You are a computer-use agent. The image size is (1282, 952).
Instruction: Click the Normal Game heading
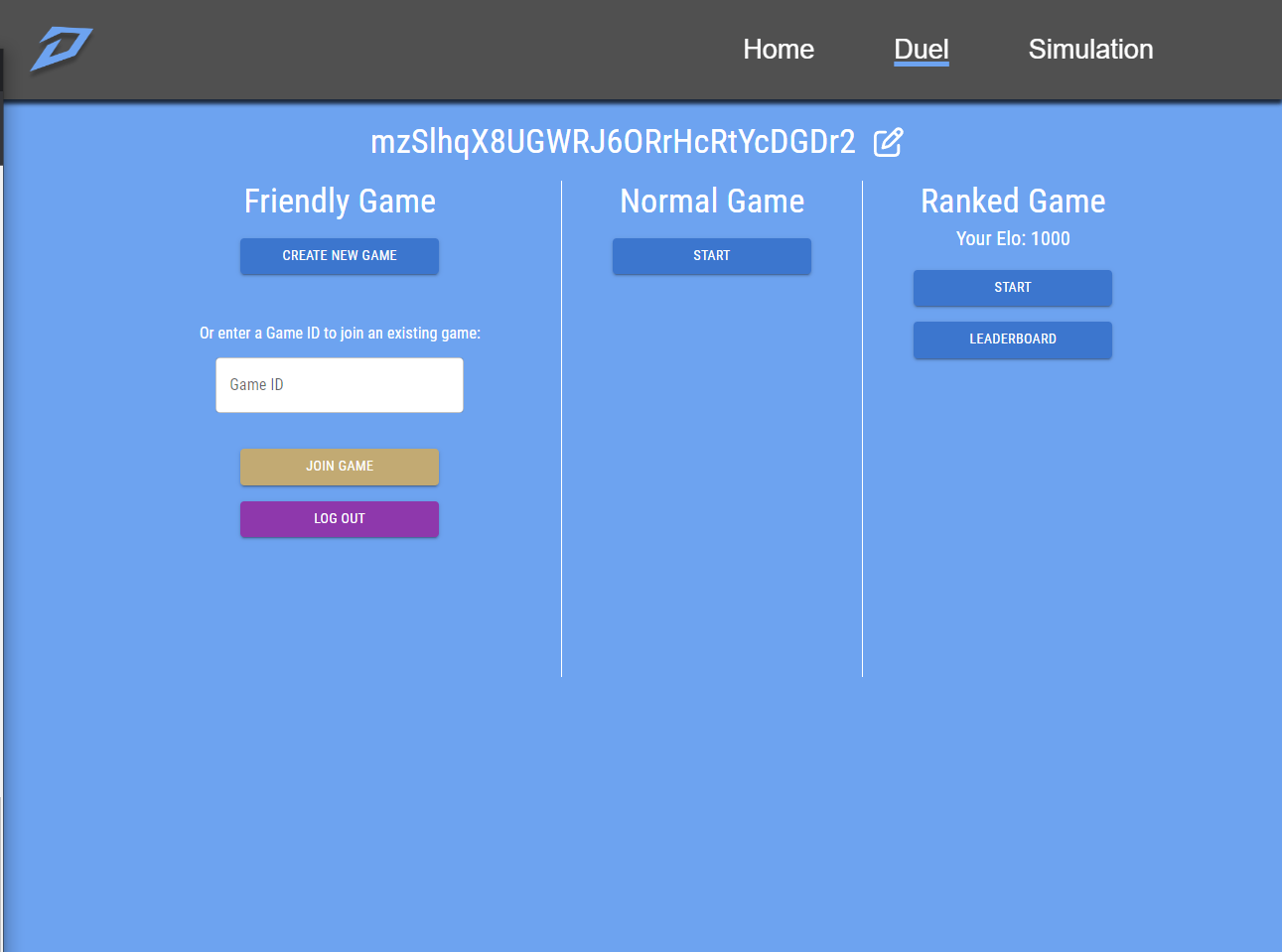pyautogui.click(x=711, y=201)
